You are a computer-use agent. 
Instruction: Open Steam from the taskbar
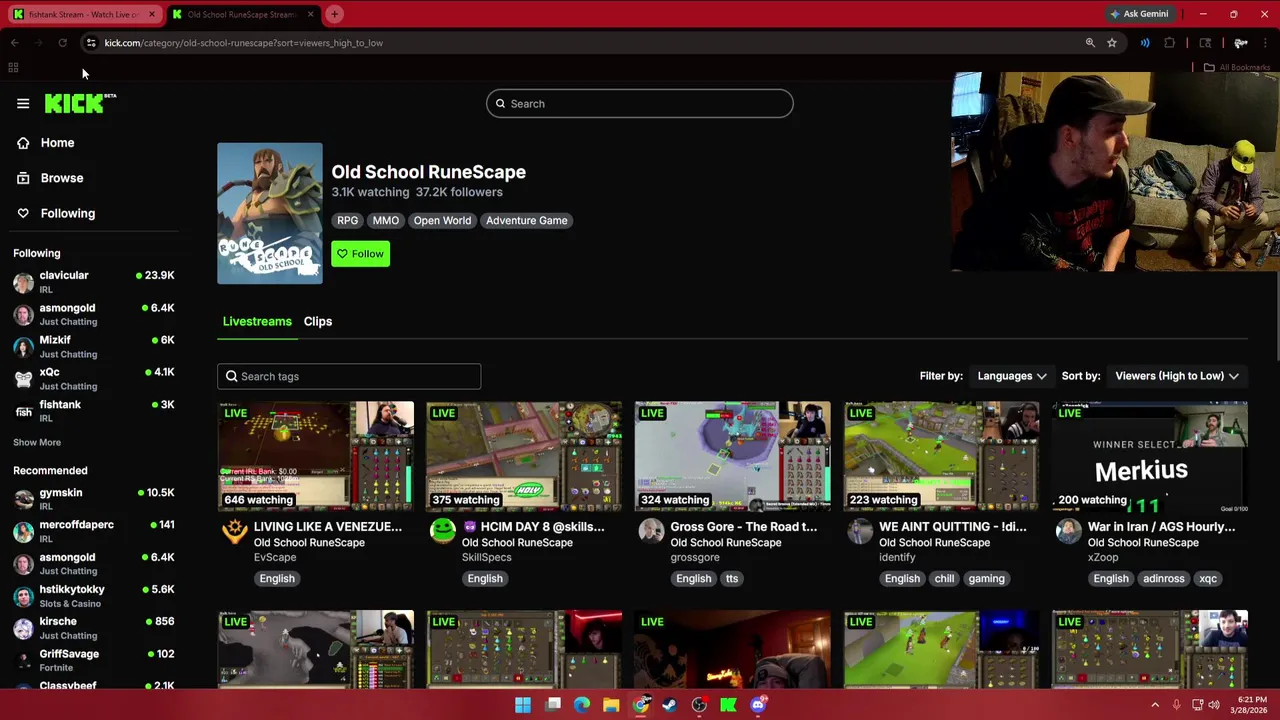click(670, 705)
